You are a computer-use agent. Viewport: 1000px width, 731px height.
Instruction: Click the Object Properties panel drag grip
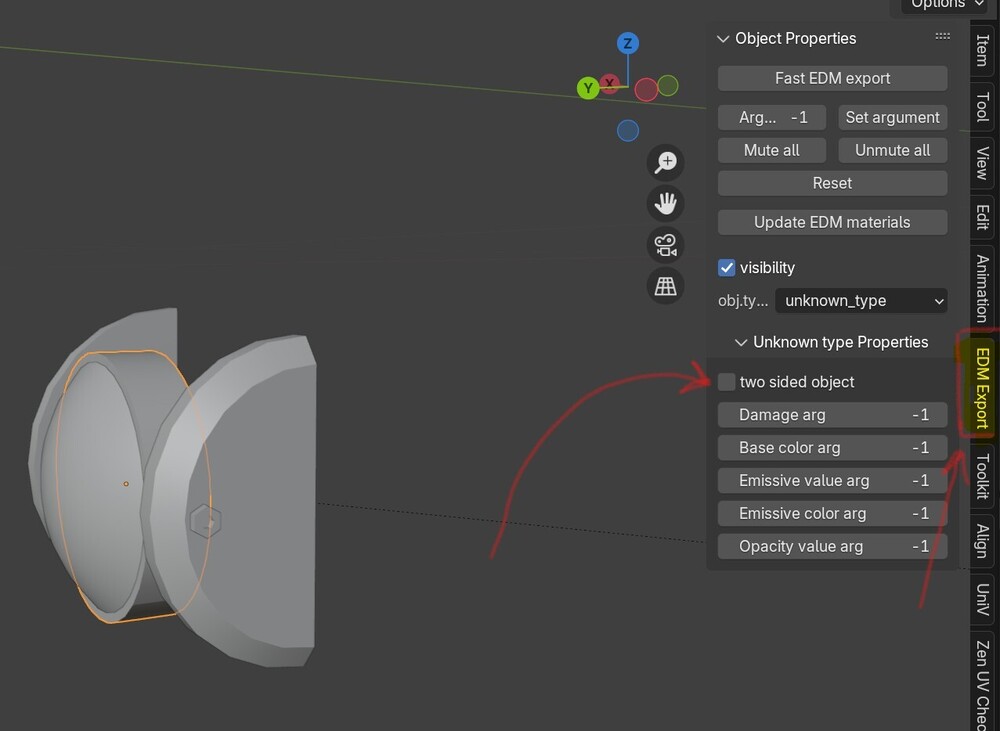click(942, 36)
